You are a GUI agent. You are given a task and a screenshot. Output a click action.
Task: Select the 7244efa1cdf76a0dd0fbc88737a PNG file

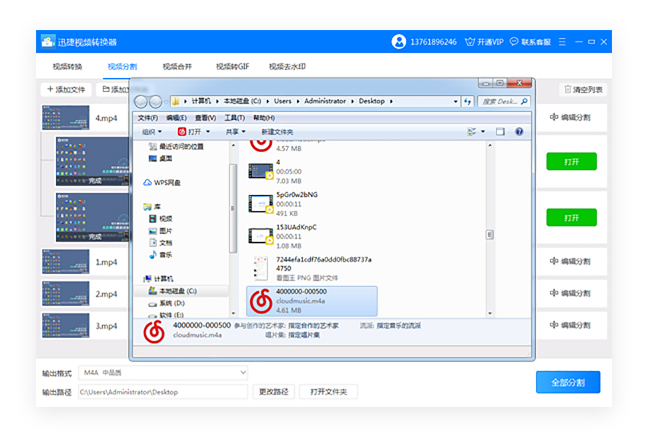click(x=313, y=268)
